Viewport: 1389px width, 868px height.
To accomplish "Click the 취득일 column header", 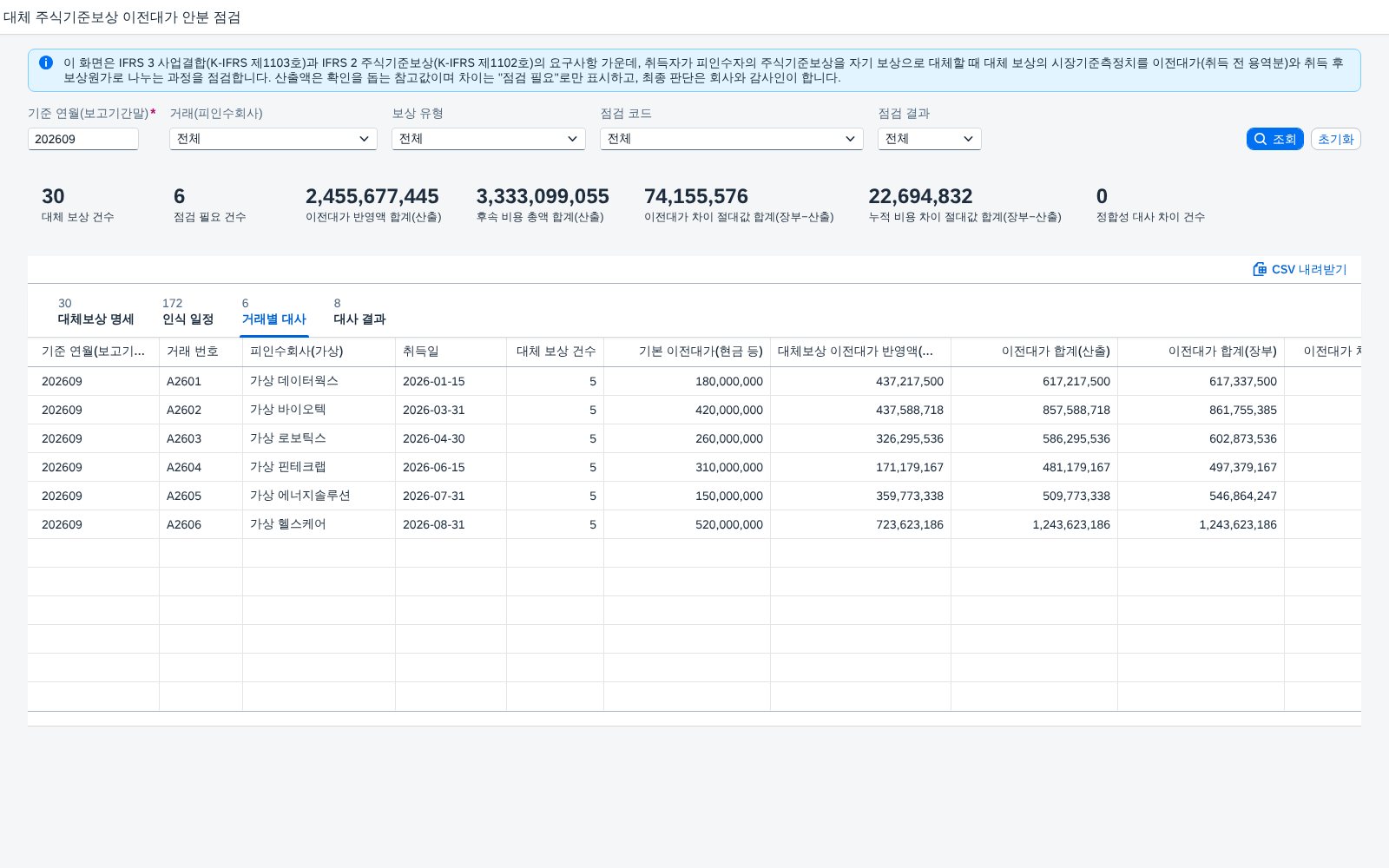I will pos(451,352).
